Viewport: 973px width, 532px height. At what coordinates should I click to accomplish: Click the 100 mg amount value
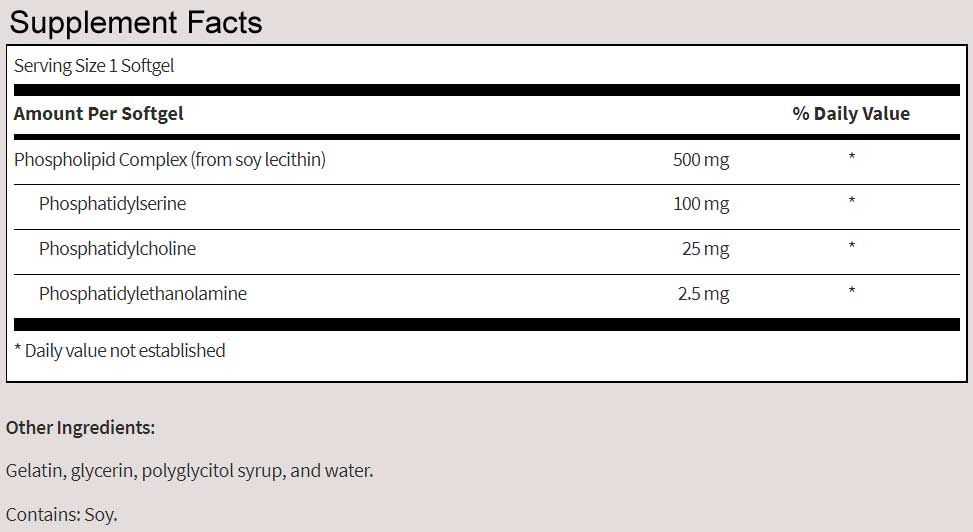[x=701, y=204]
